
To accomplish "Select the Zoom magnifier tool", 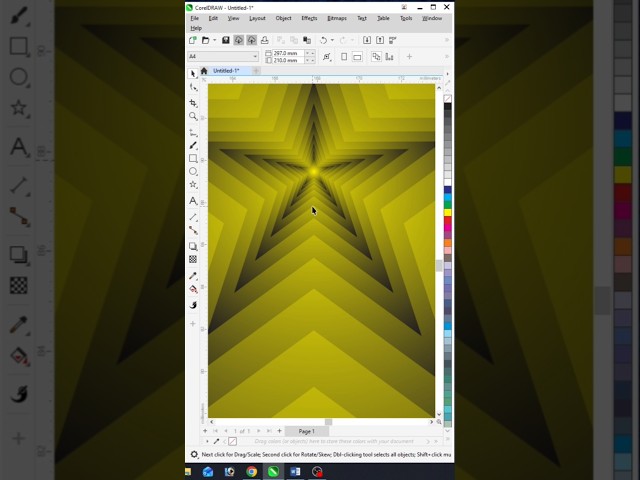I will pyautogui.click(x=193, y=116).
